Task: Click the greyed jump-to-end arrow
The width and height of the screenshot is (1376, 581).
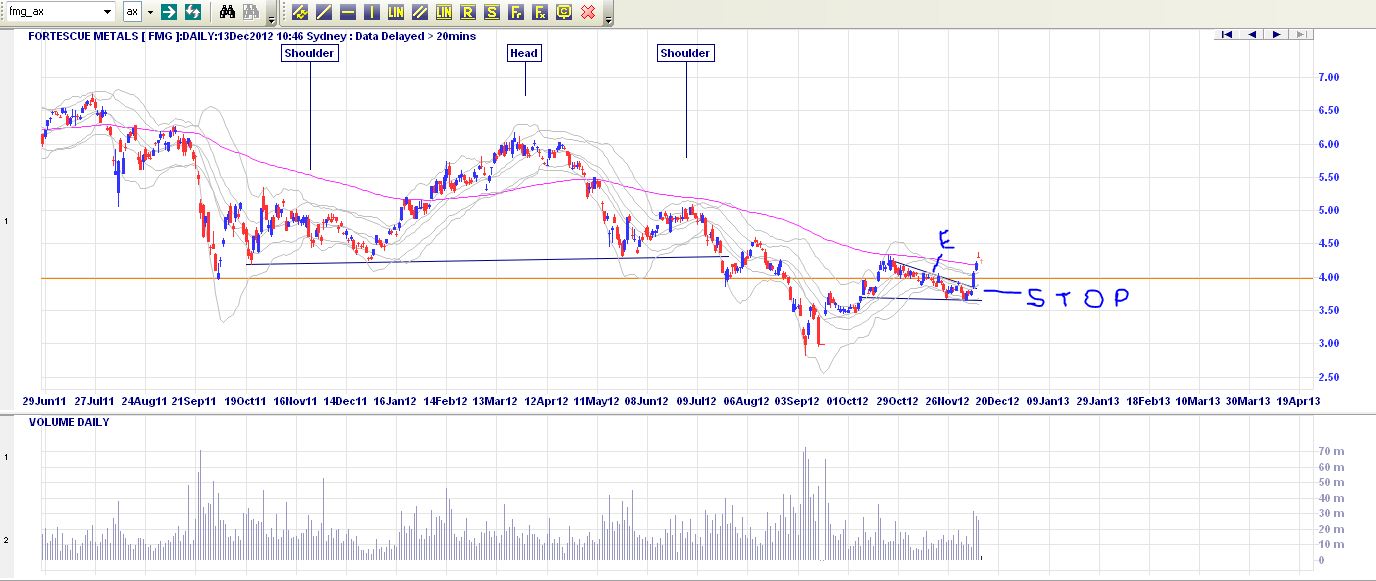Action: (x=1300, y=34)
